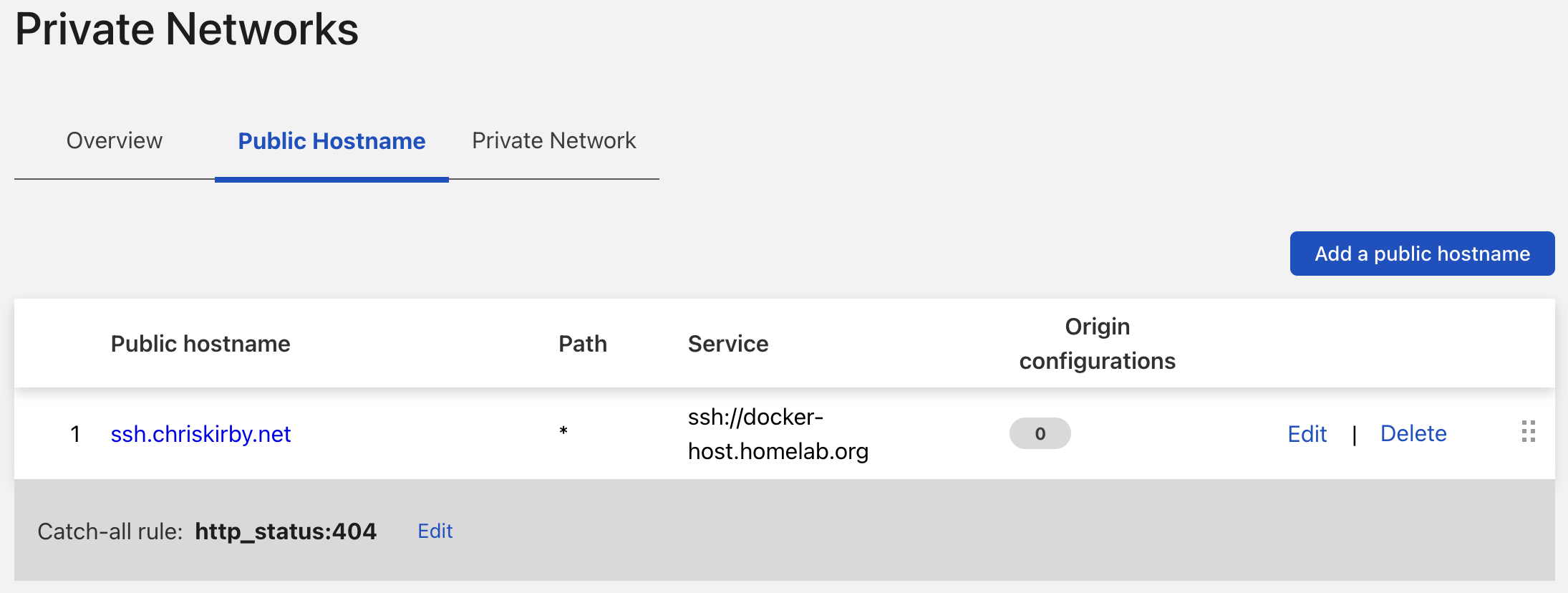The image size is (1568, 593).
Task: Open the ssh.chriskirby.net hostname link
Action: pyautogui.click(x=201, y=434)
